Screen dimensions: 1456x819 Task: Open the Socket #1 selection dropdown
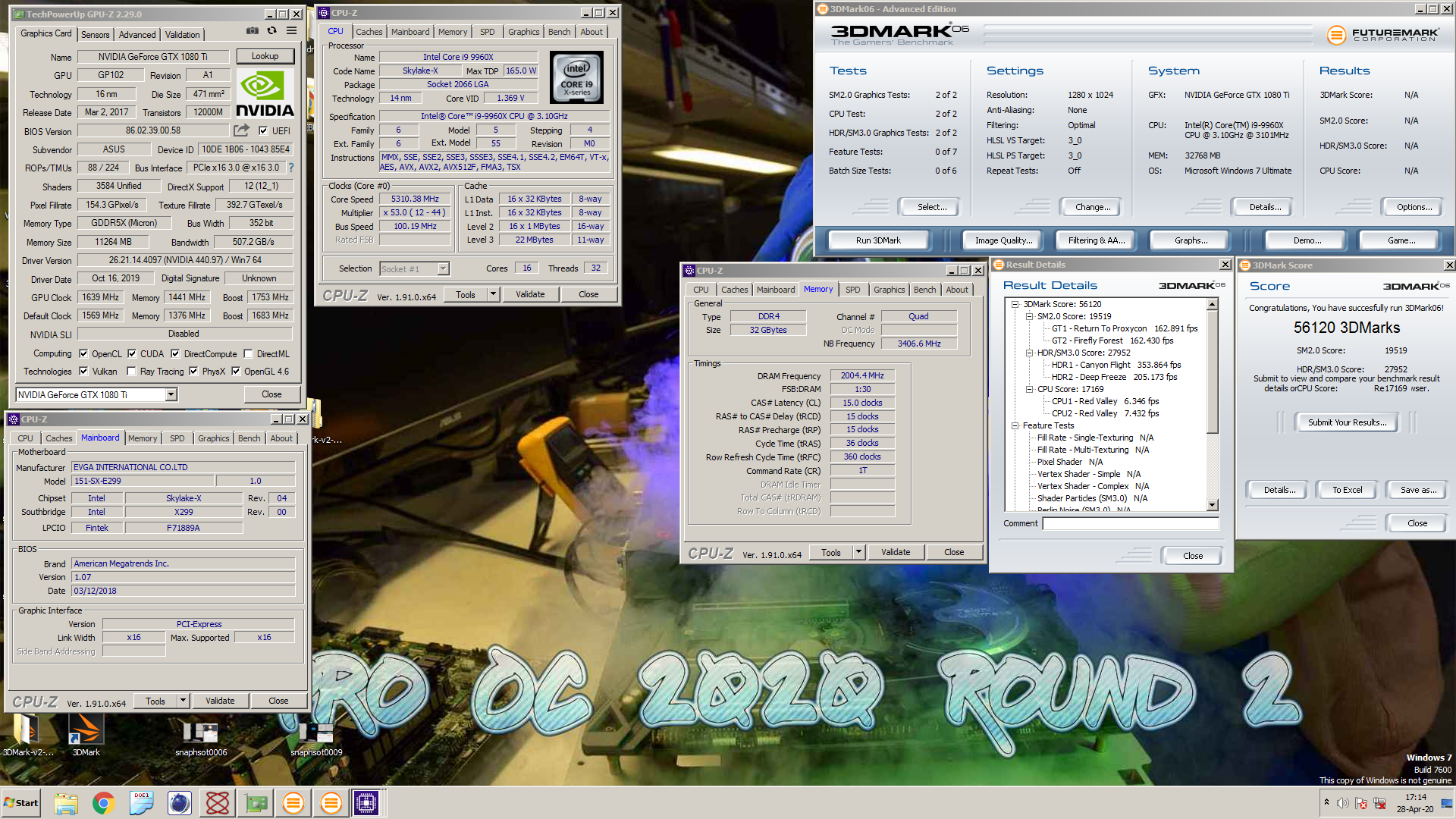444,268
